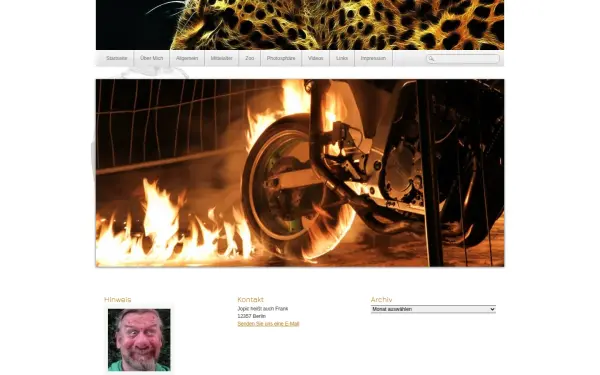Click the text Jopic heißt auch Frank
The image size is (600, 375).
click(x=262, y=309)
